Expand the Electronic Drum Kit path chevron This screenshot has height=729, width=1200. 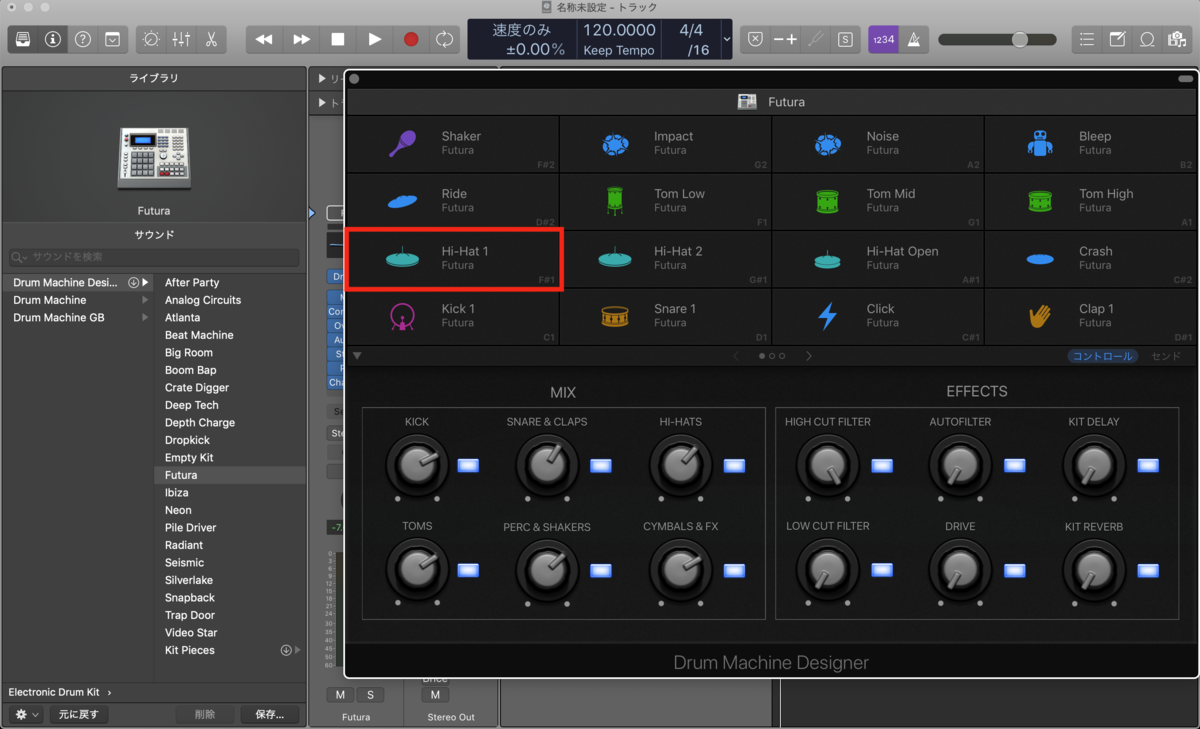point(109,692)
